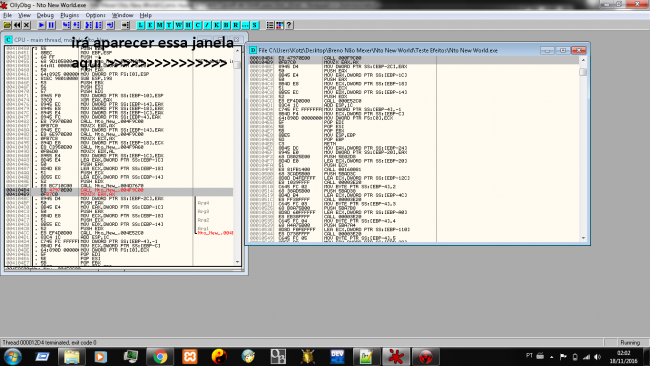Open the Plugins menu
650x366 pixels.
tap(70, 15)
